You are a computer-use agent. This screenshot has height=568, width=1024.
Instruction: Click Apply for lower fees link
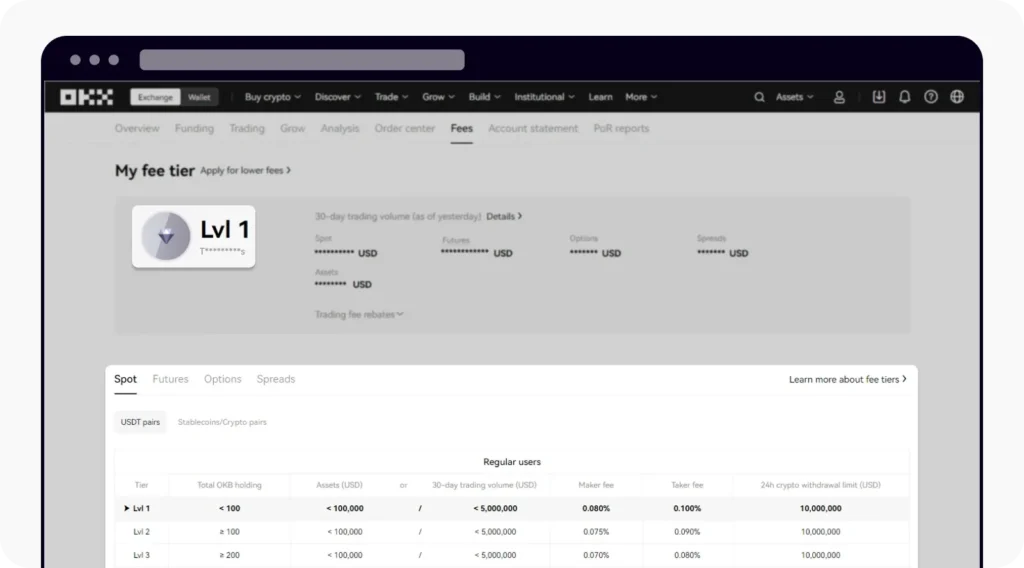pos(245,171)
